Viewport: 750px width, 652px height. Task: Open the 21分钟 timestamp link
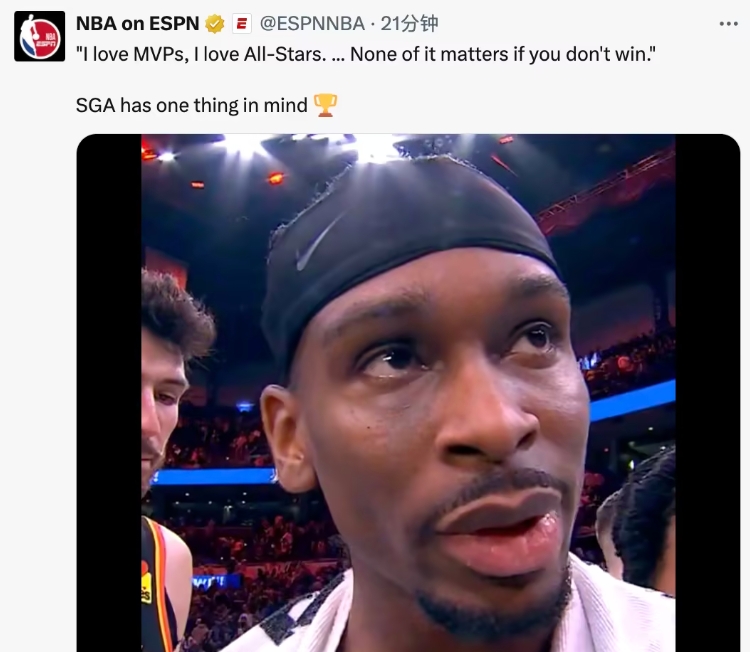[409, 23]
